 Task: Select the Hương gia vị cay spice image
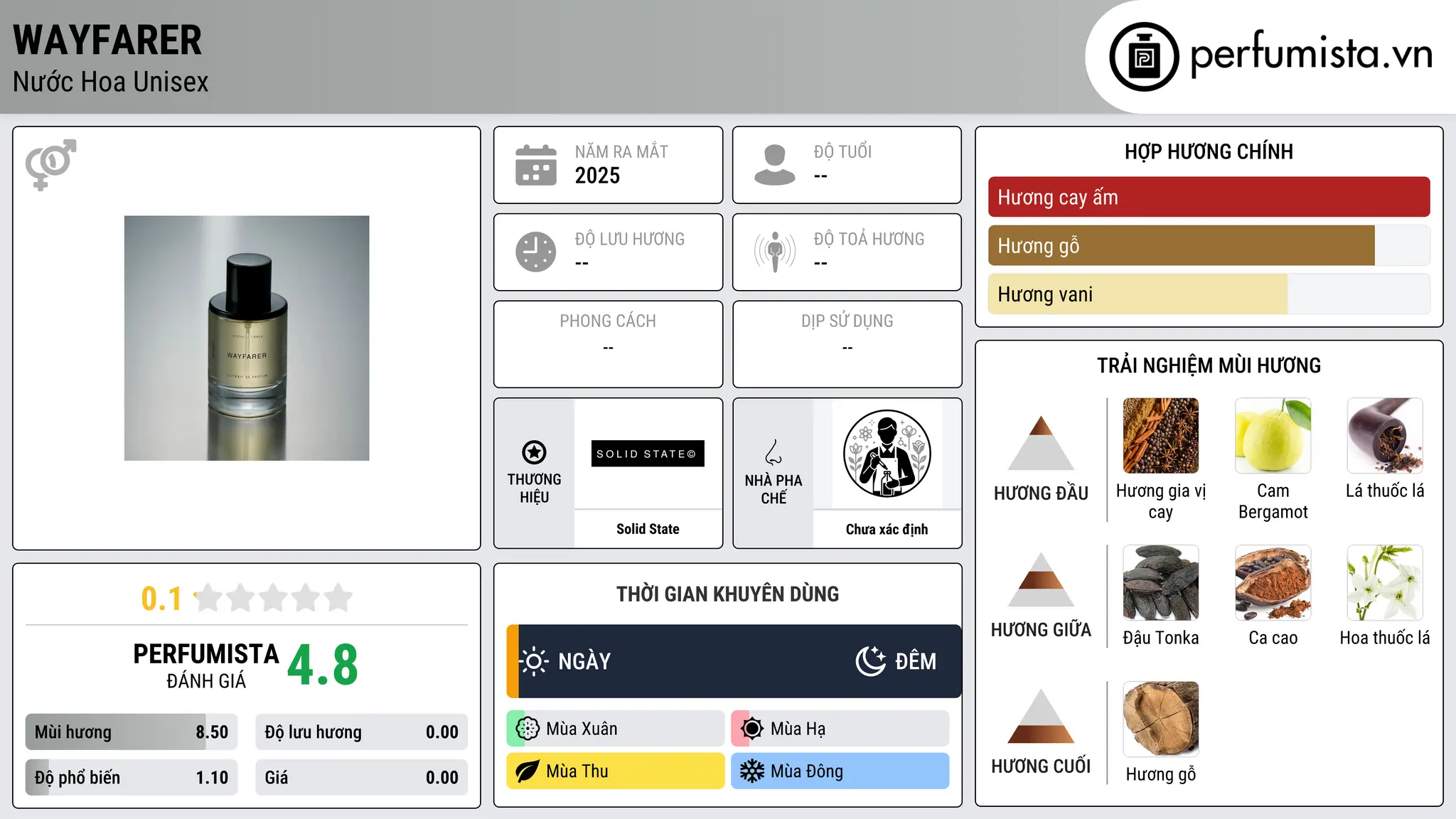point(1161,436)
